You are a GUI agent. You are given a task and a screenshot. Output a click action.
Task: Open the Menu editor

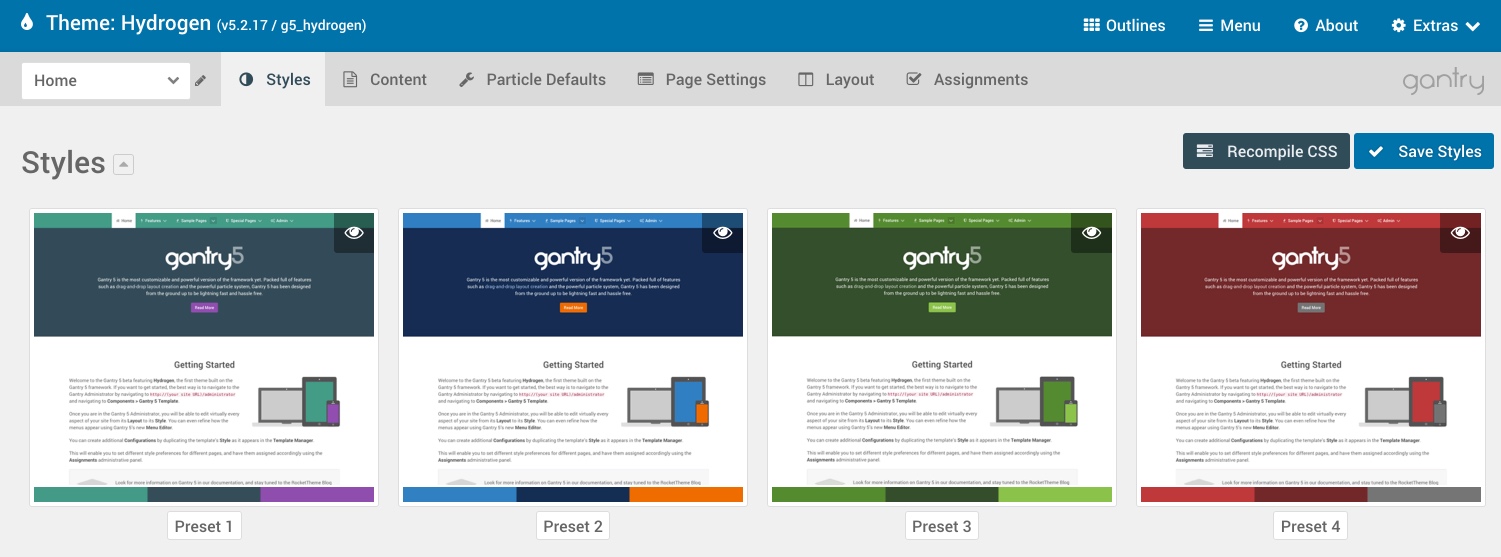[1229, 26]
